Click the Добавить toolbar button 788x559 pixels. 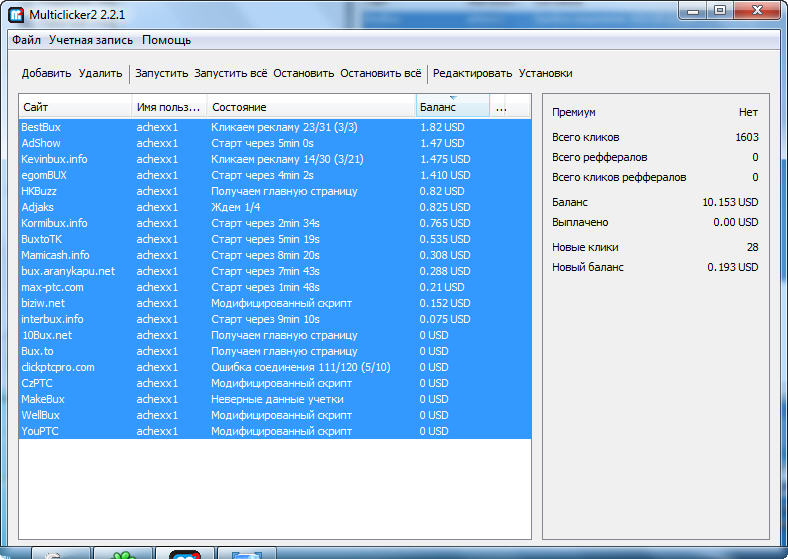pyautogui.click(x=46, y=73)
